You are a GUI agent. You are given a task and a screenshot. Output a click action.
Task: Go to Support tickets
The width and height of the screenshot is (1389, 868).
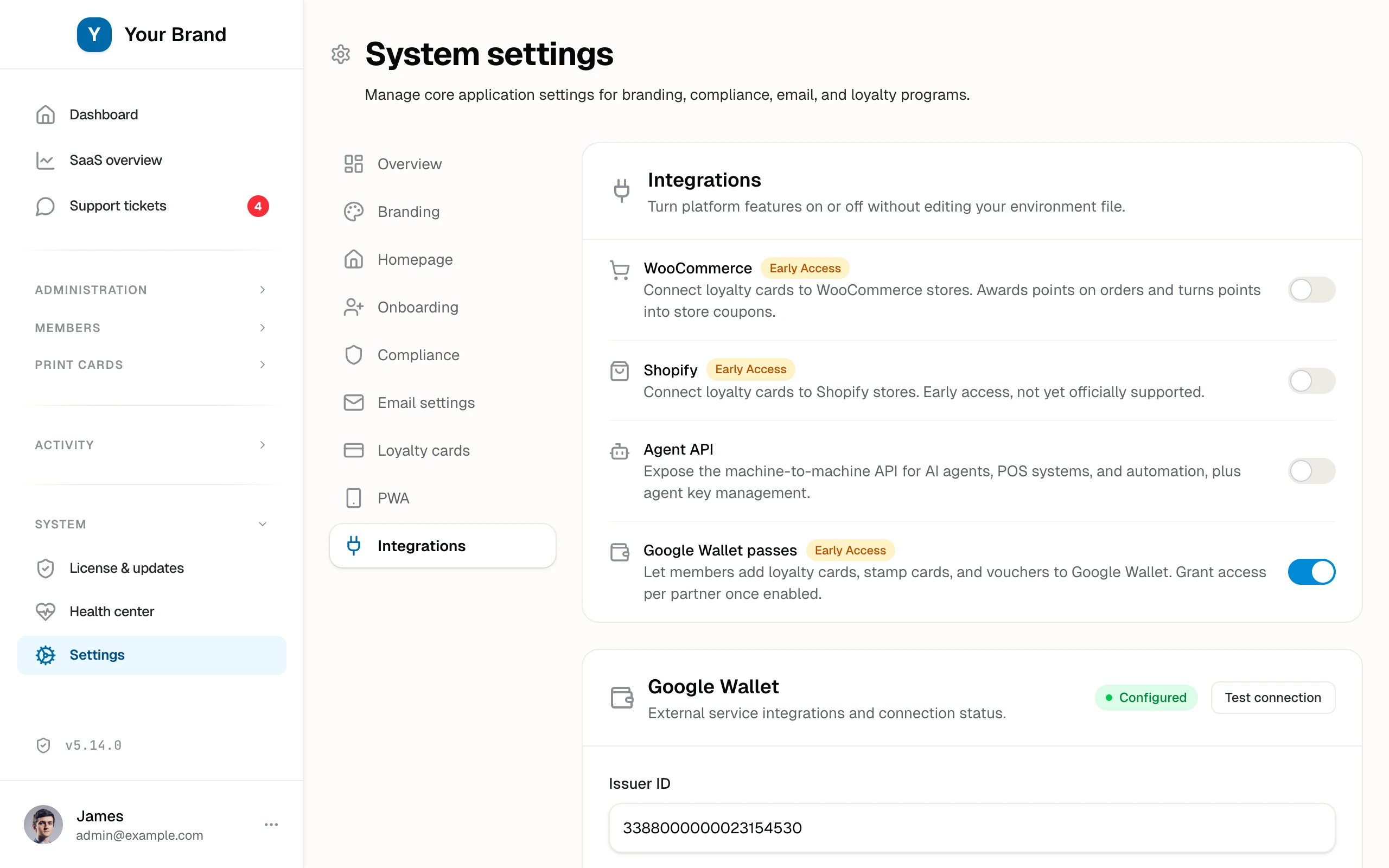[x=151, y=206]
